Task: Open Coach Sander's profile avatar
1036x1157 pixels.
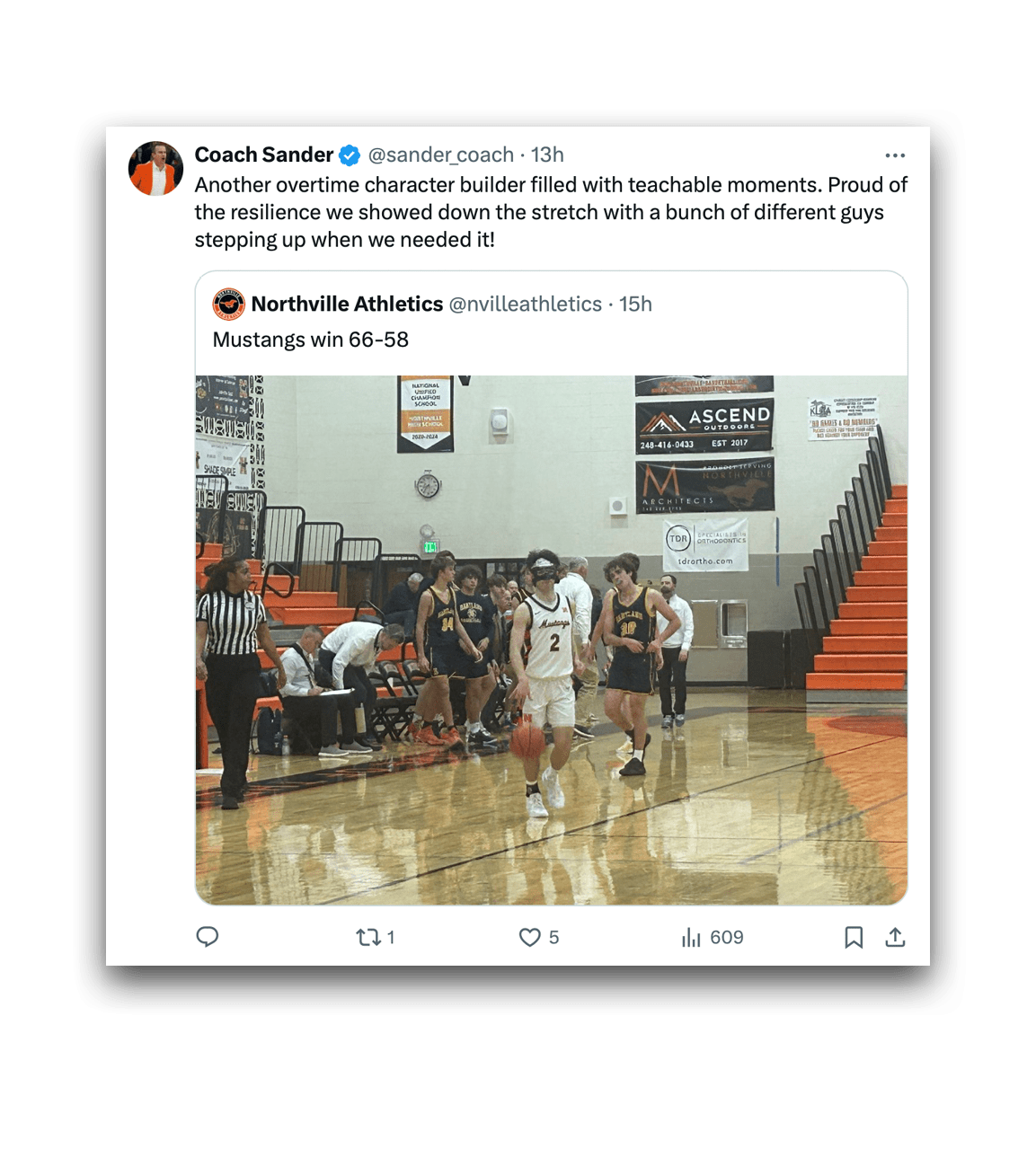Action: (x=155, y=168)
